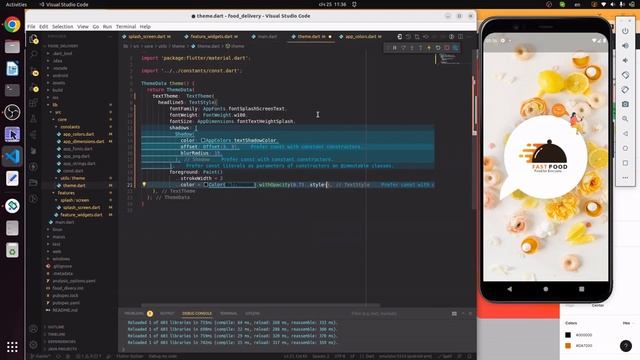
Task: Expand the OUTLINE section in sidebar
Action: point(56,327)
